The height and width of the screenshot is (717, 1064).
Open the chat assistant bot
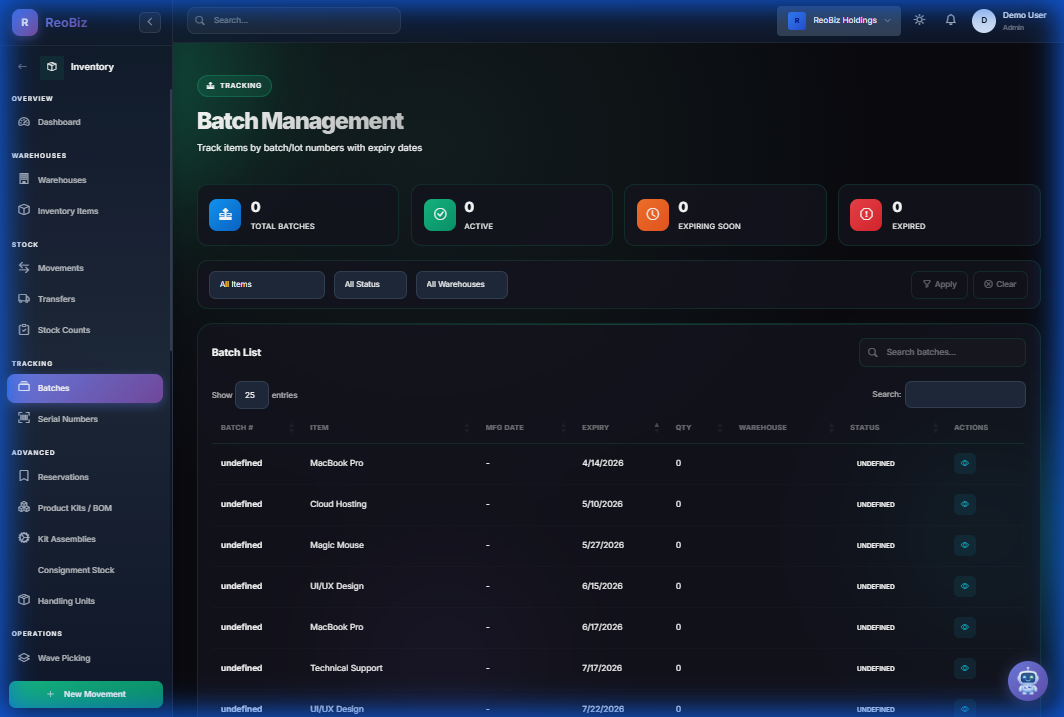(x=1027, y=681)
